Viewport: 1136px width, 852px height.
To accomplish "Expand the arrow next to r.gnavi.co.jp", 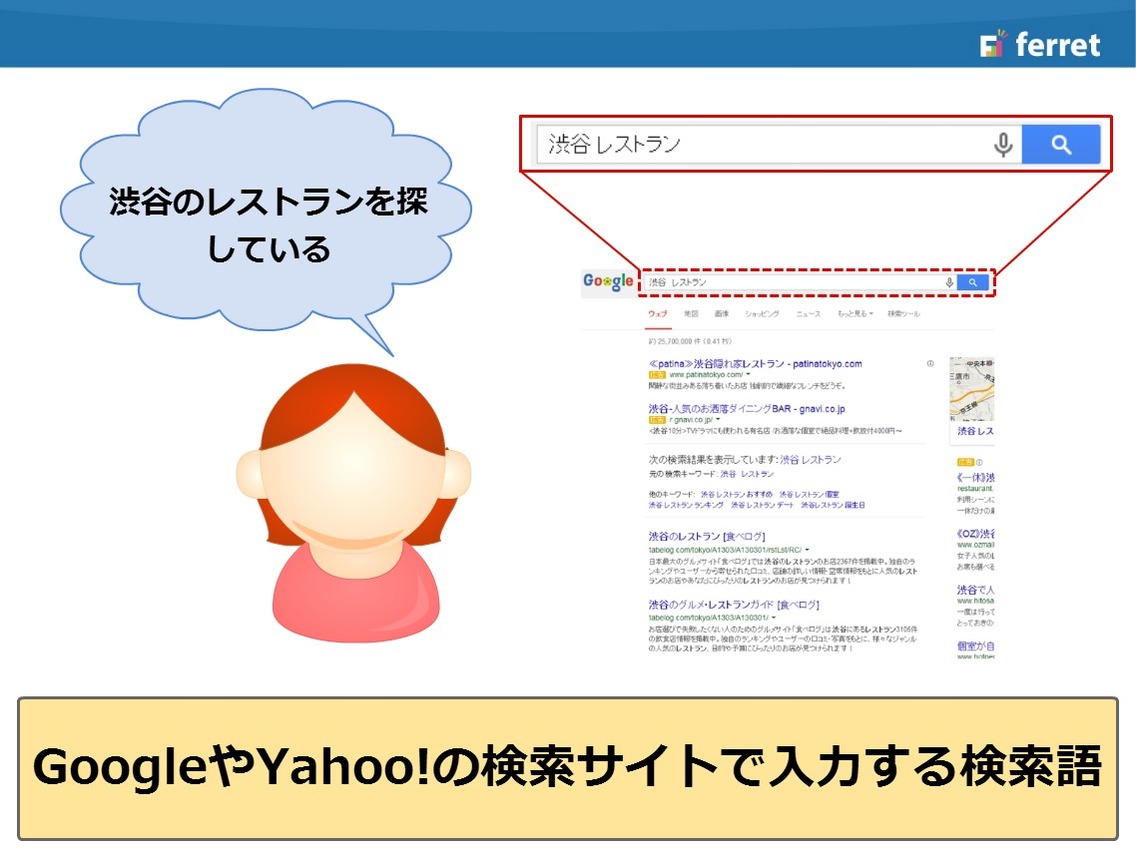I will coord(718,419).
